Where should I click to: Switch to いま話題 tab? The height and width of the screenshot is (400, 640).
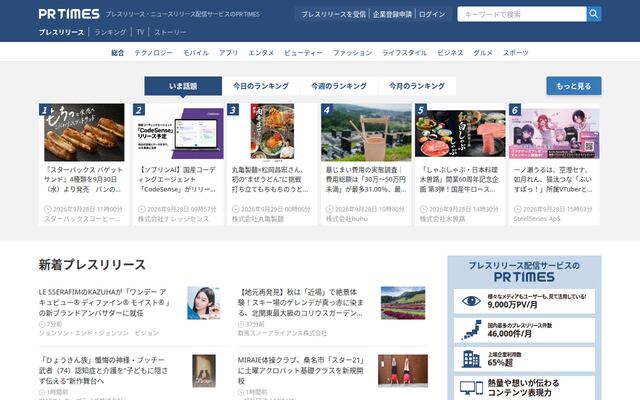point(183,86)
